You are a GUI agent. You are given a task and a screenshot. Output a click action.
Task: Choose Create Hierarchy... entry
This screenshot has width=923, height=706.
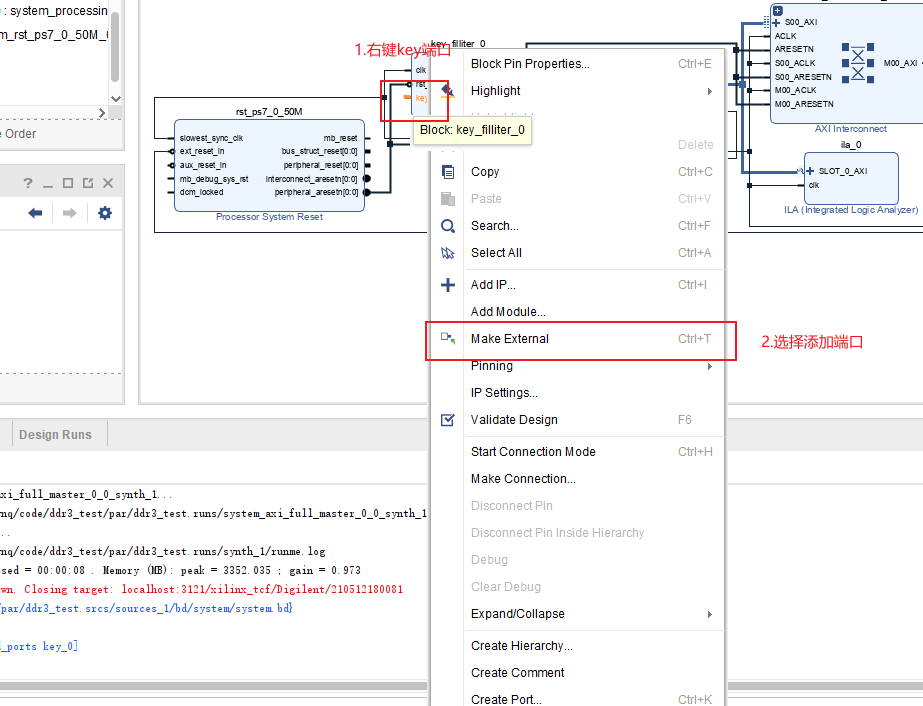click(x=577, y=646)
